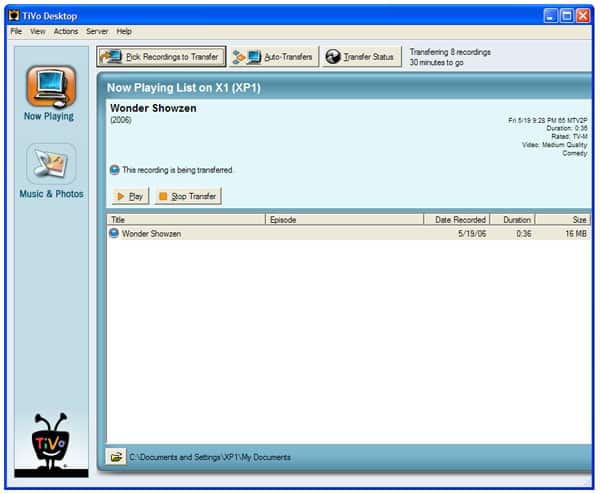The width and height of the screenshot is (600, 494).
Task: Open the Actions menu
Action: pos(66,32)
